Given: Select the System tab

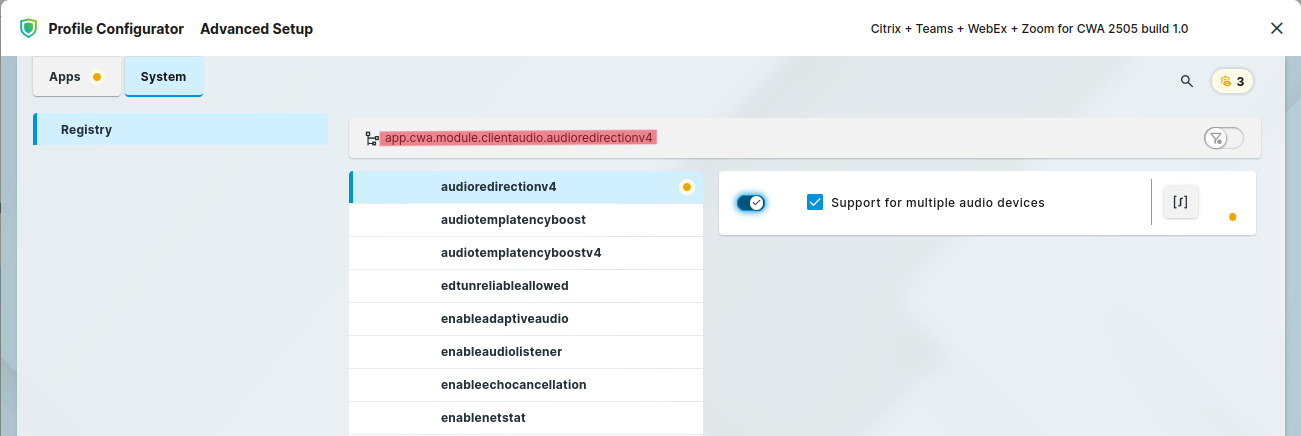Looking at the screenshot, I should (x=163, y=77).
